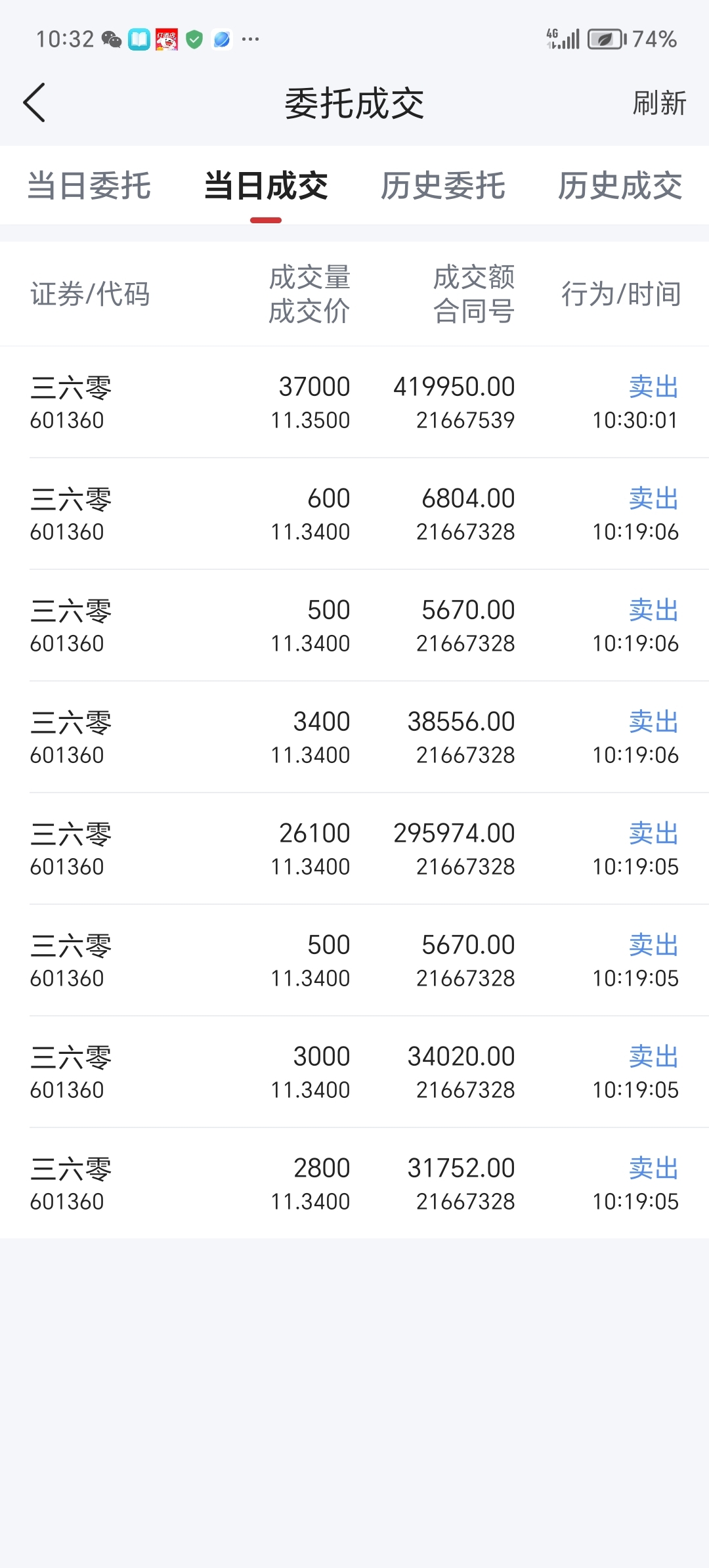Select the trade row with amount 38556.00

click(x=354, y=737)
